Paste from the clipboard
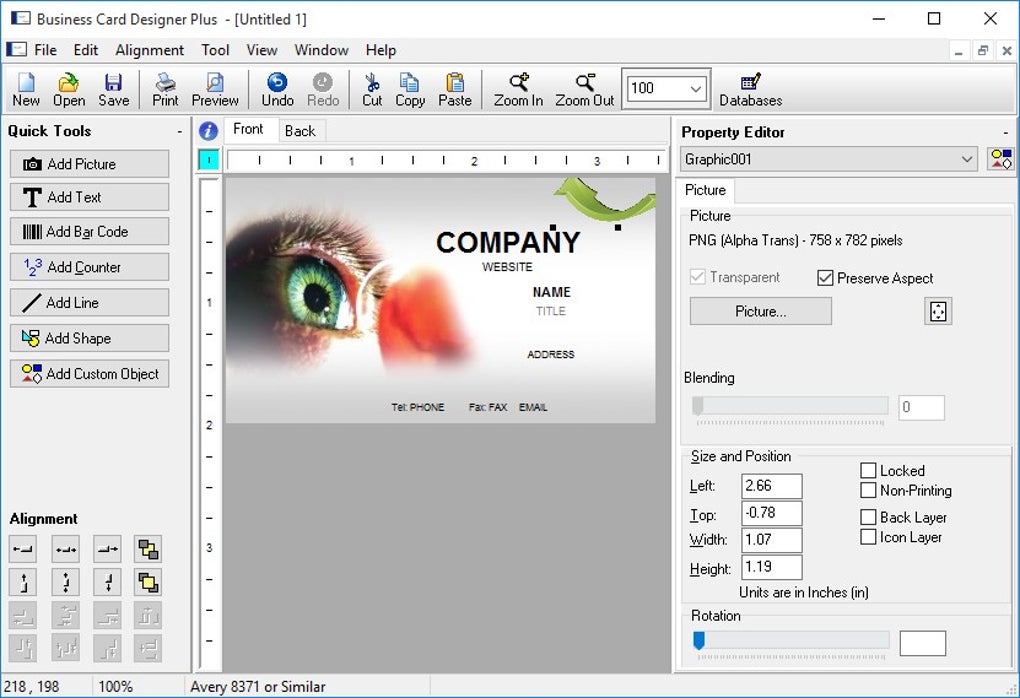Image resolution: width=1020 pixels, height=698 pixels. coord(455,90)
